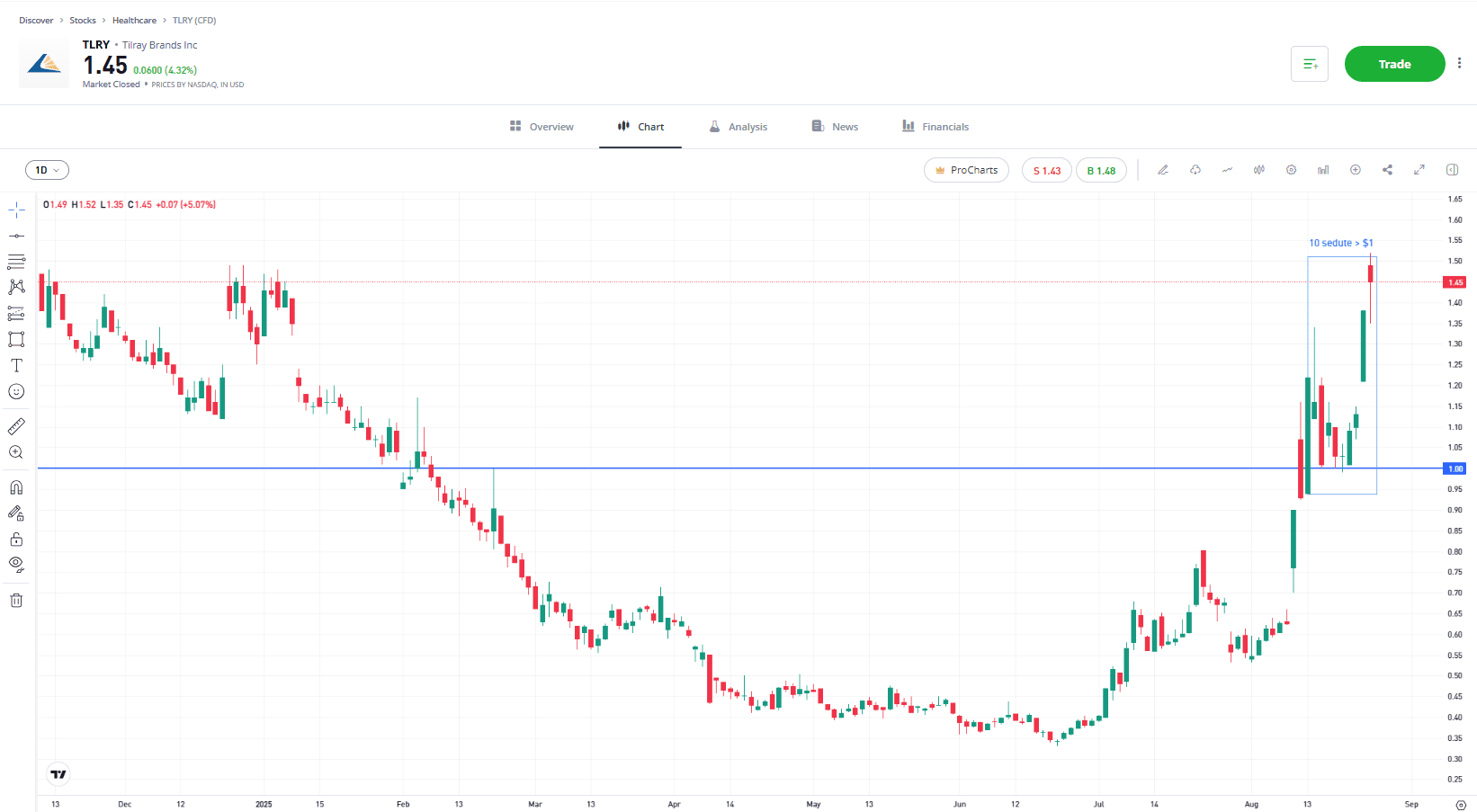Change the candlestick chart type
Screen dimensions: 1477x812
coord(1259,170)
